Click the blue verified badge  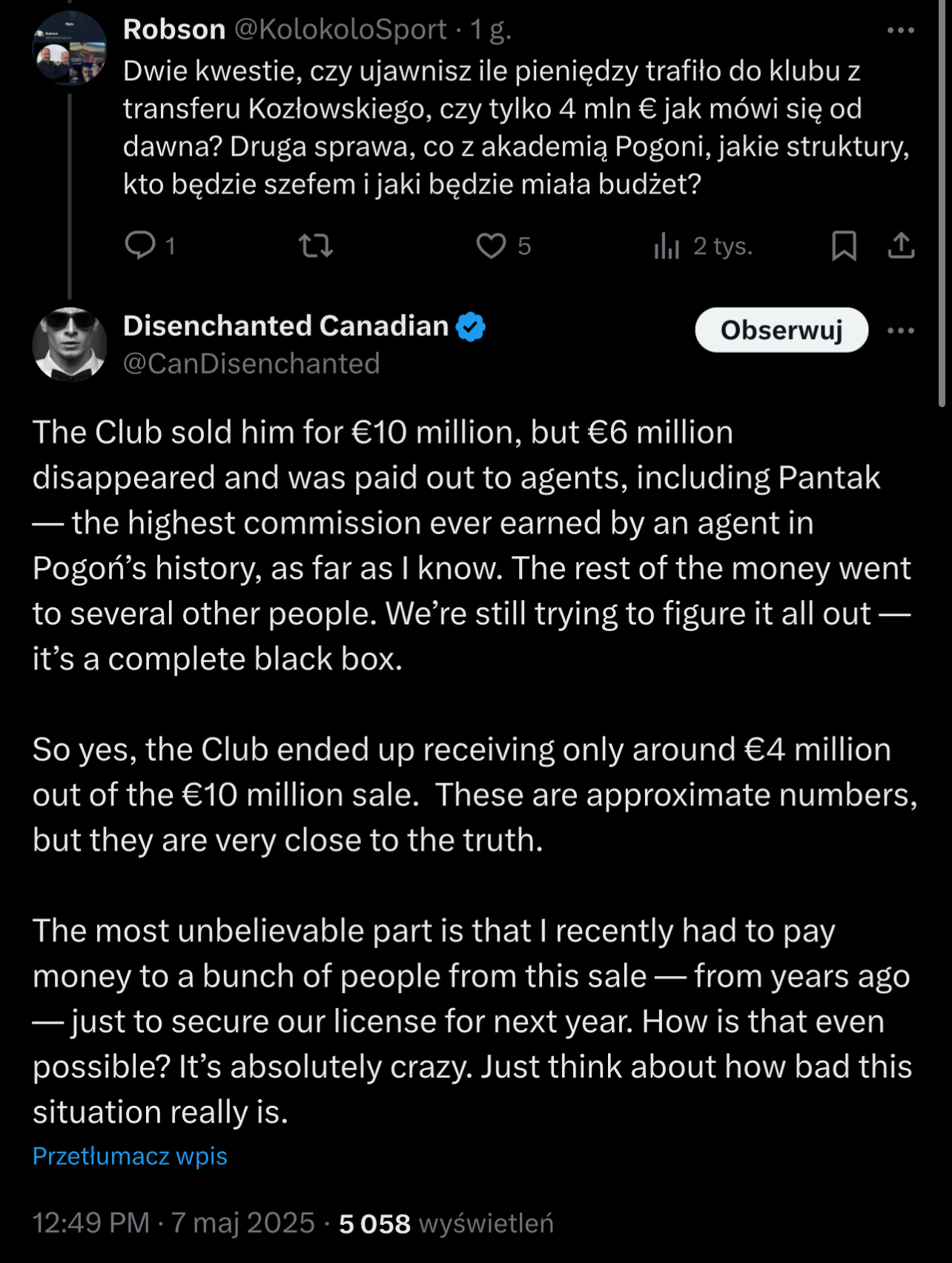(471, 326)
